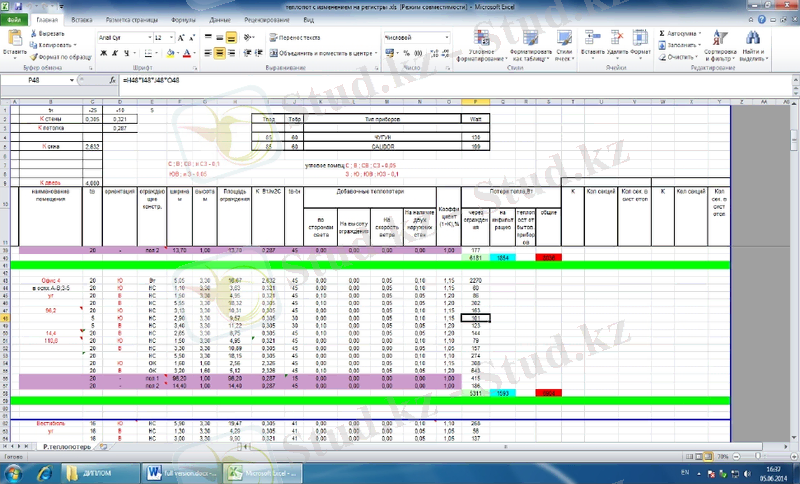Image resolution: width=800 pixels, height=484 pixels.
Task: Toggle Bold (Ж) formatting
Action: tap(101, 52)
